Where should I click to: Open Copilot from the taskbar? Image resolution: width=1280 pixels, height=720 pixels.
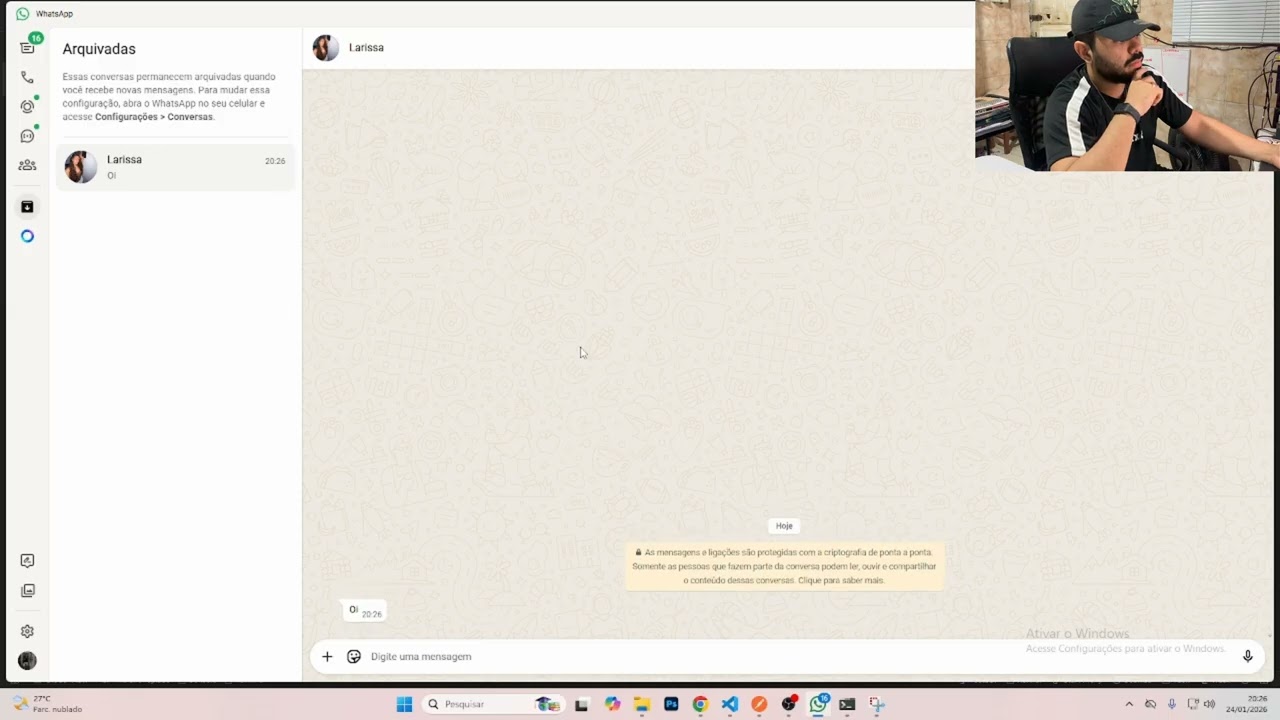tap(612, 704)
